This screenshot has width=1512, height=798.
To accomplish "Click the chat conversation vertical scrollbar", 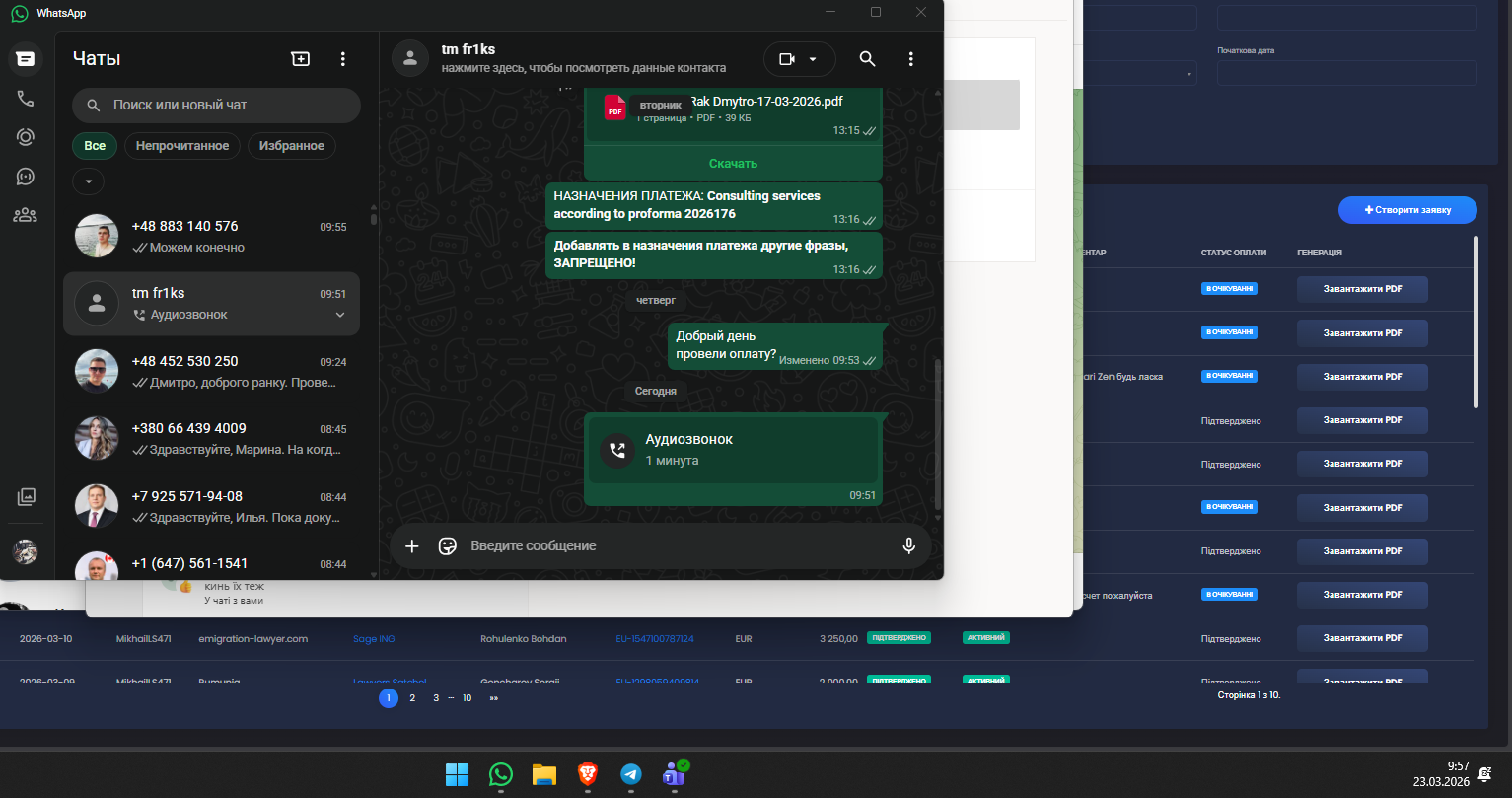I will 938,434.
